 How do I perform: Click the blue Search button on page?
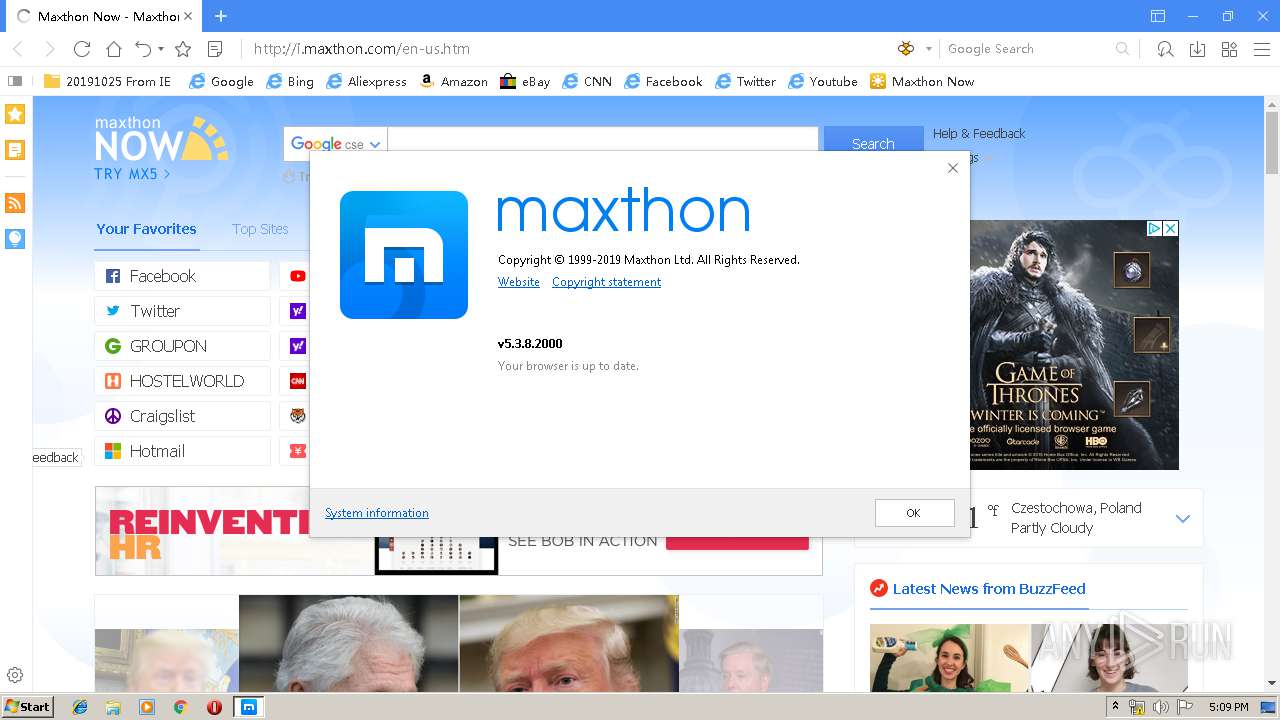(x=873, y=144)
